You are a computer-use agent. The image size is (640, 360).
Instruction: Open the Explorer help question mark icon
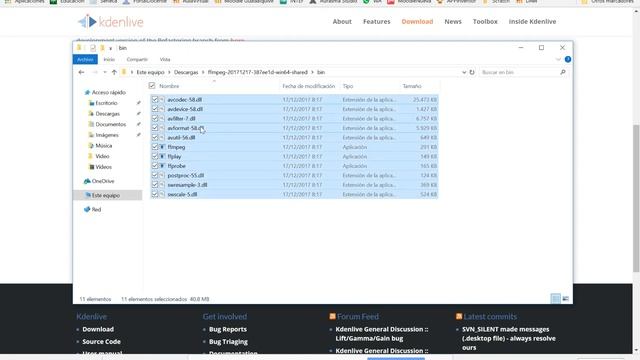pos(568,60)
